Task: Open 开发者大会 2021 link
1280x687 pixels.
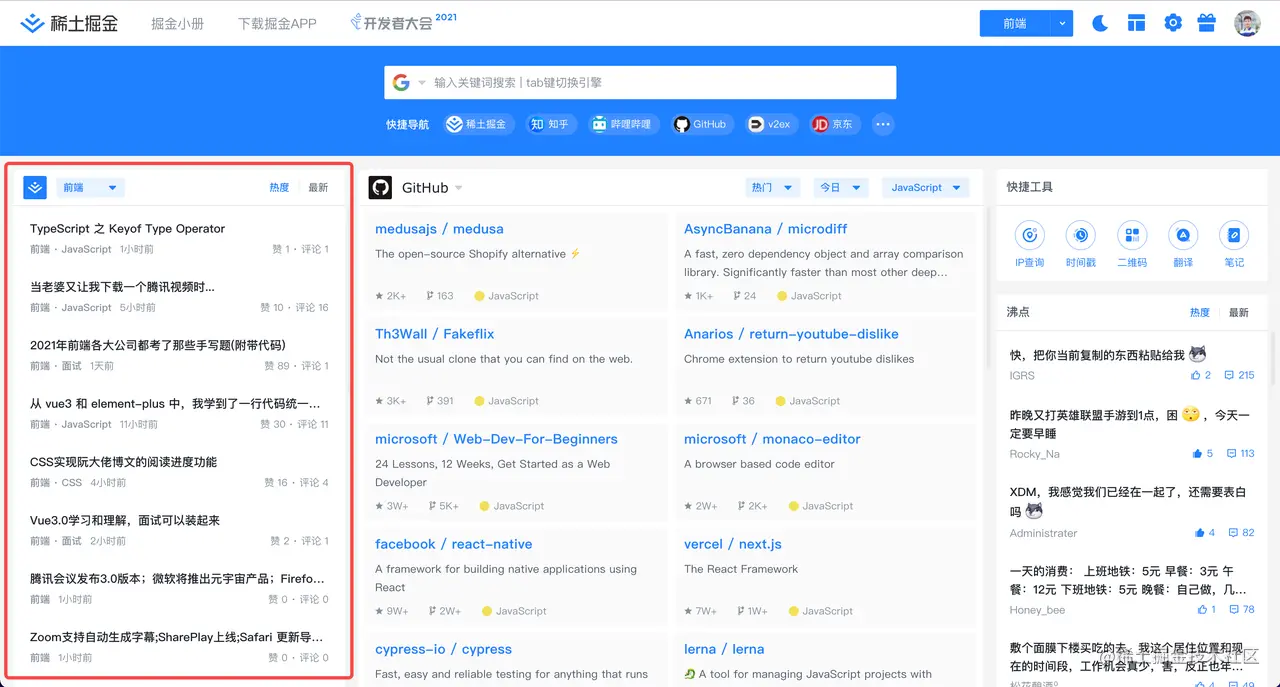Action: coord(404,22)
